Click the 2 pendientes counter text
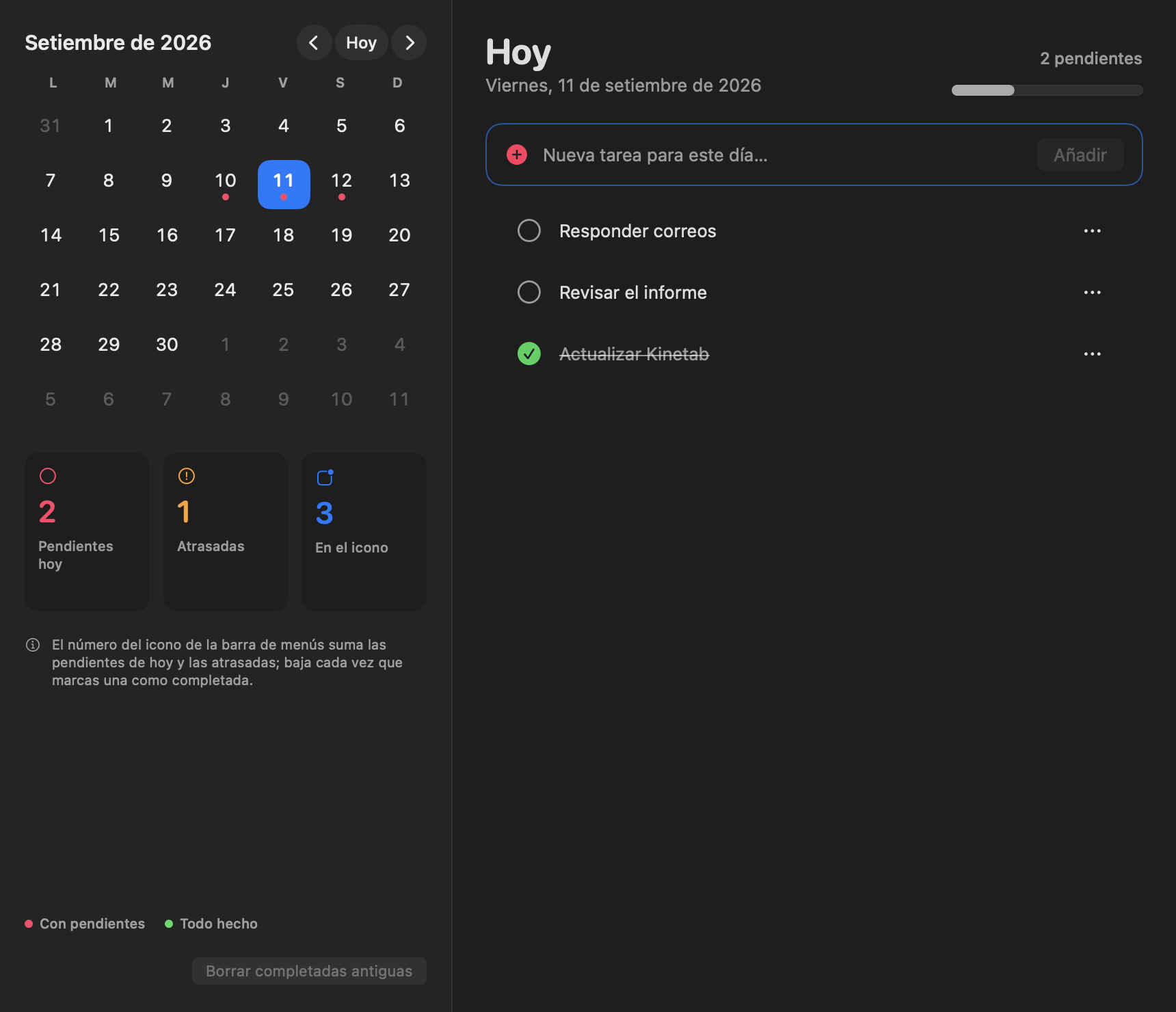The height and width of the screenshot is (1012, 1176). [x=1091, y=59]
